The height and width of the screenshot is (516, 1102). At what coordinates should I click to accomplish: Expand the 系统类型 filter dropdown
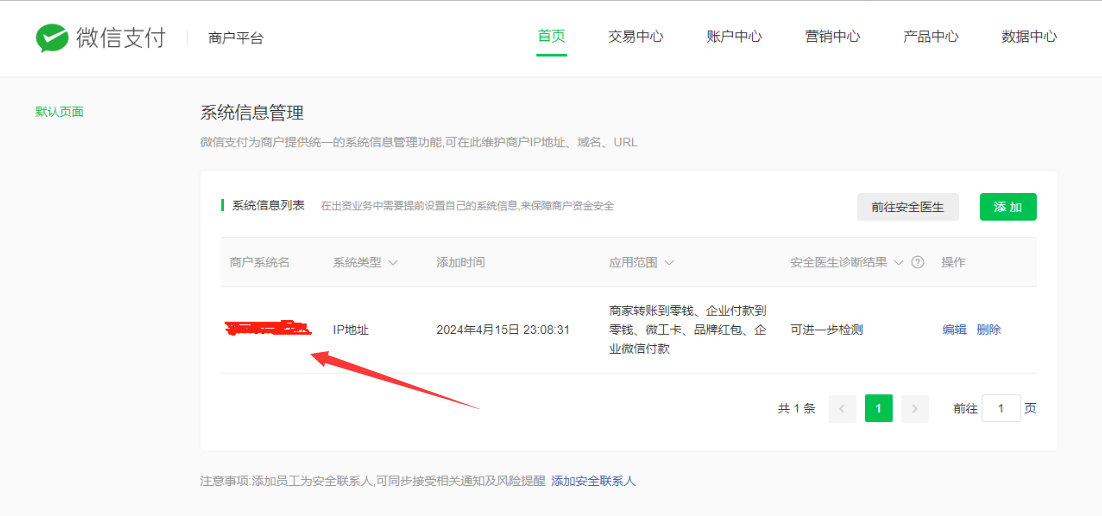(393, 263)
